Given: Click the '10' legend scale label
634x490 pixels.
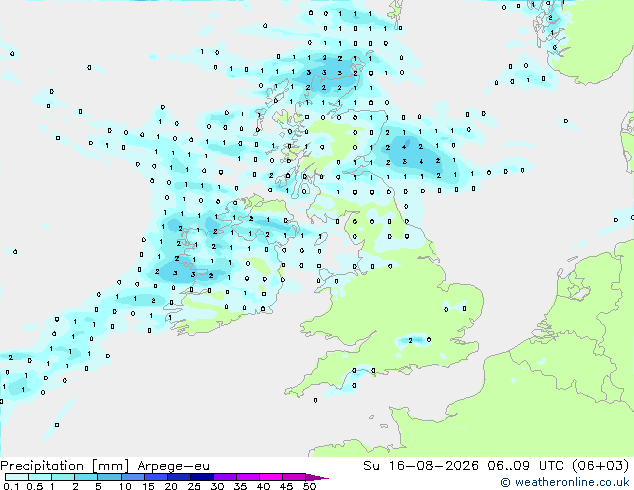Looking at the screenshot, I should (125, 486).
